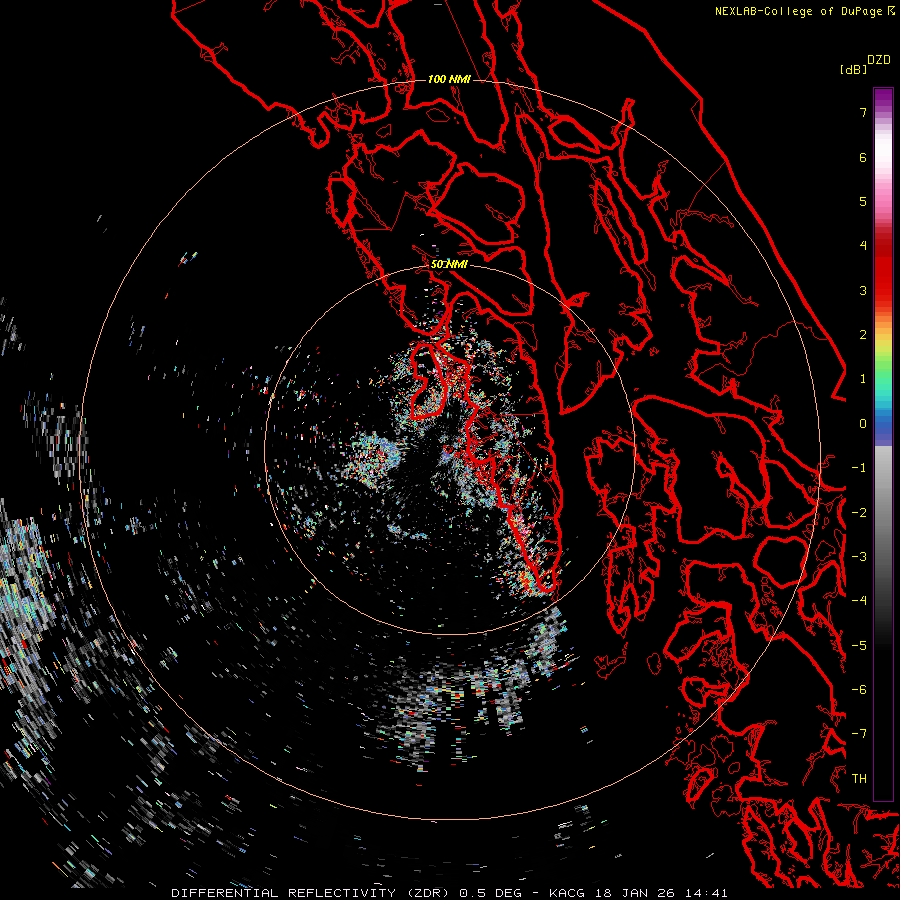The width and height of the screenshot is (900, 900).
Task: Click the -5 dB value on color scale
Action: tap(859, 646)
